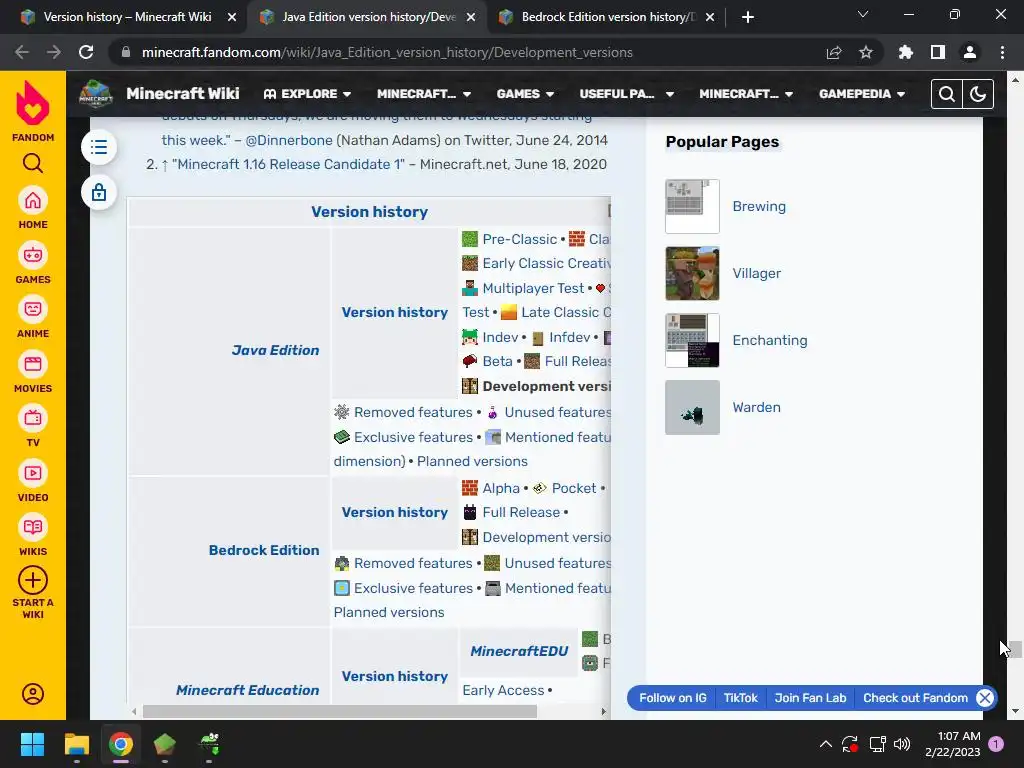Screen dimensions: 1024x768
Task: Expand the Useful Pa... dropdown
Action: pos(627,94)
